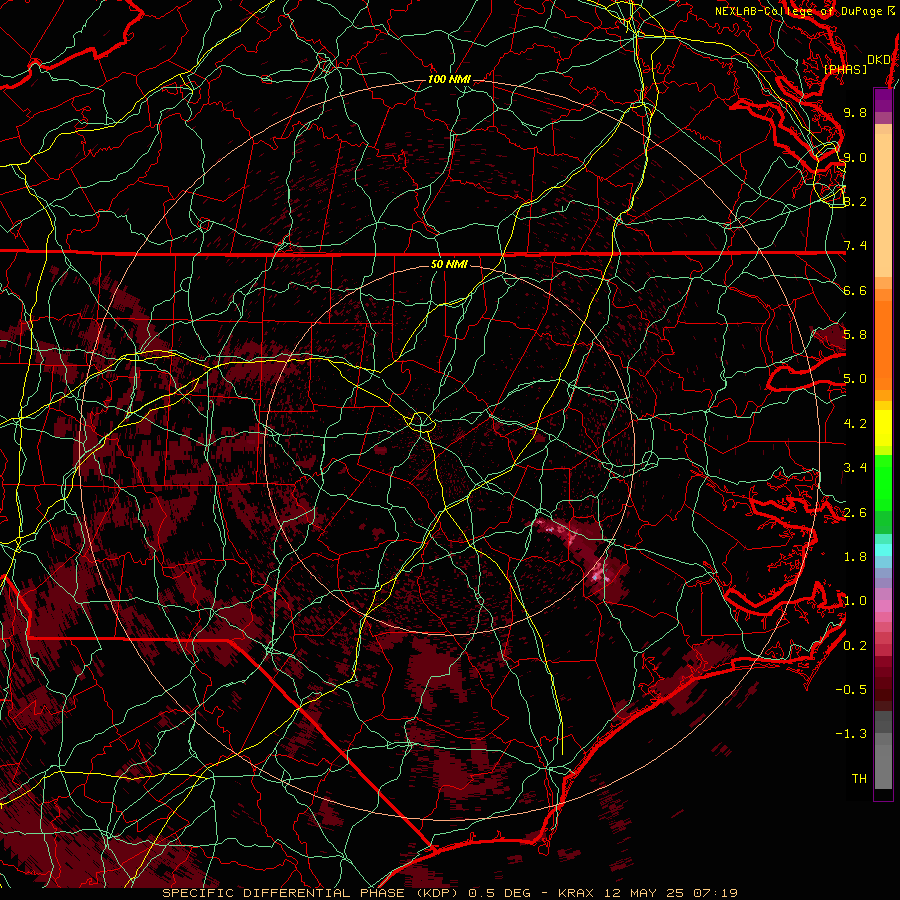Click the 50 NMI range ring label

449,264
